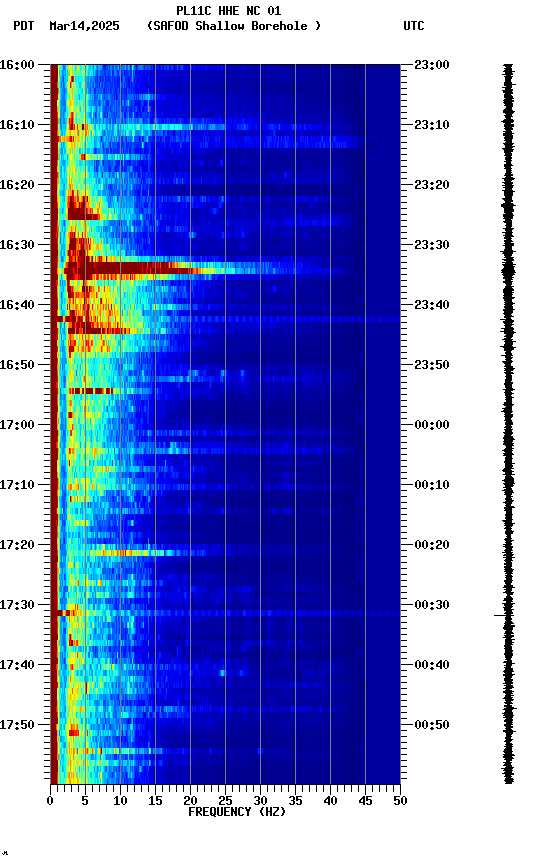Click the horizontal spike on the seismogram near 00:31
This screenshot has height=864, width=552.
[x=500, y=615]
